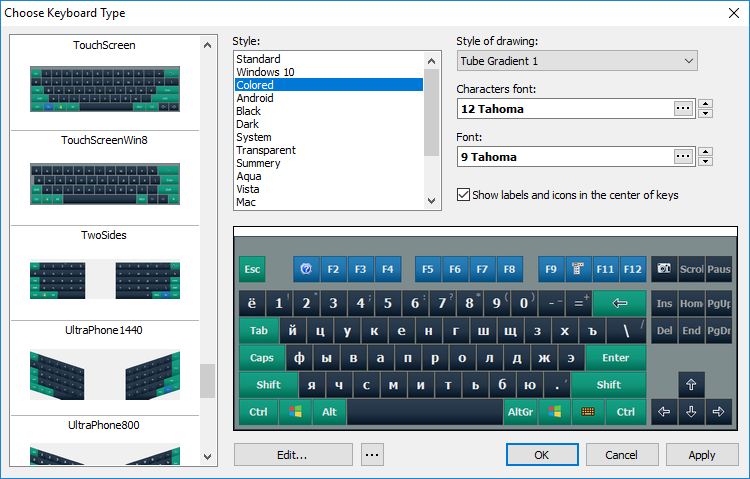Click the Edit... button

(x=293, y=455)
